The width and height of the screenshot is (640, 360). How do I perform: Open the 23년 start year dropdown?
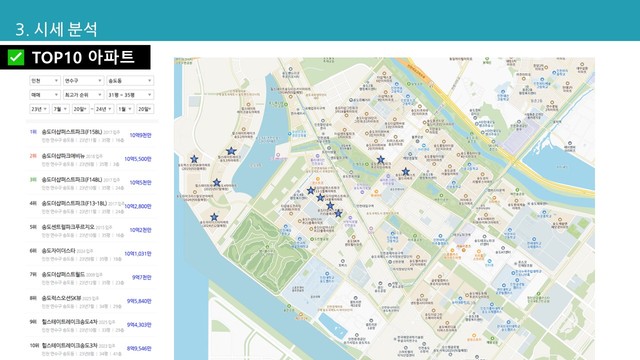pos(39,109)
